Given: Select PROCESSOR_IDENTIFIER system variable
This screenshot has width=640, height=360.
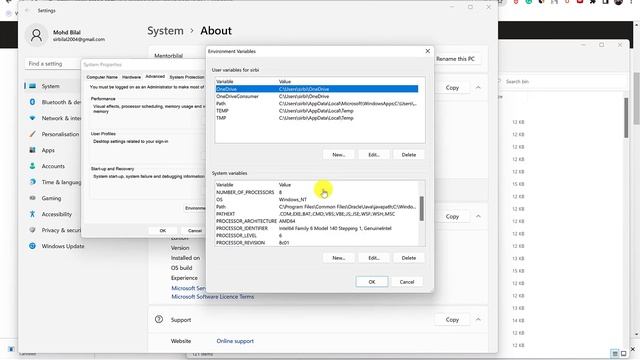Looking at the screenshot, I should [317, 229].
